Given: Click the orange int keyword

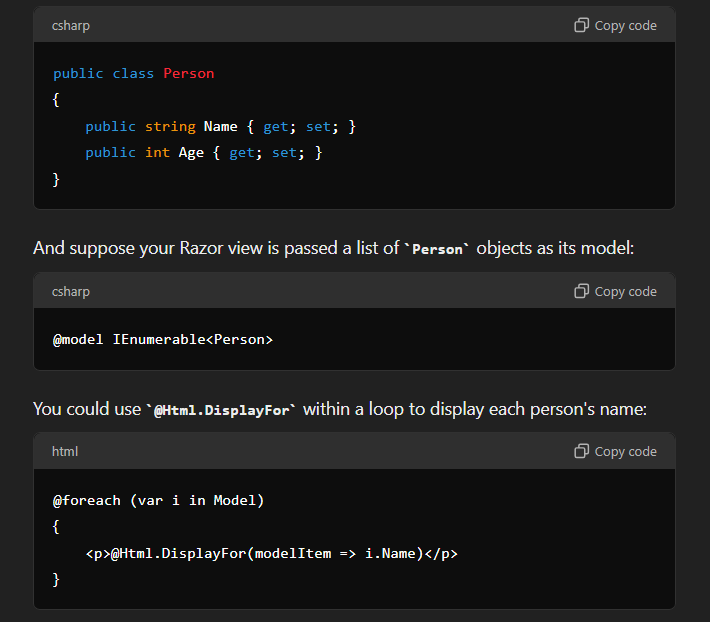Looking at the screenshot, I should [x=157, y=153].
